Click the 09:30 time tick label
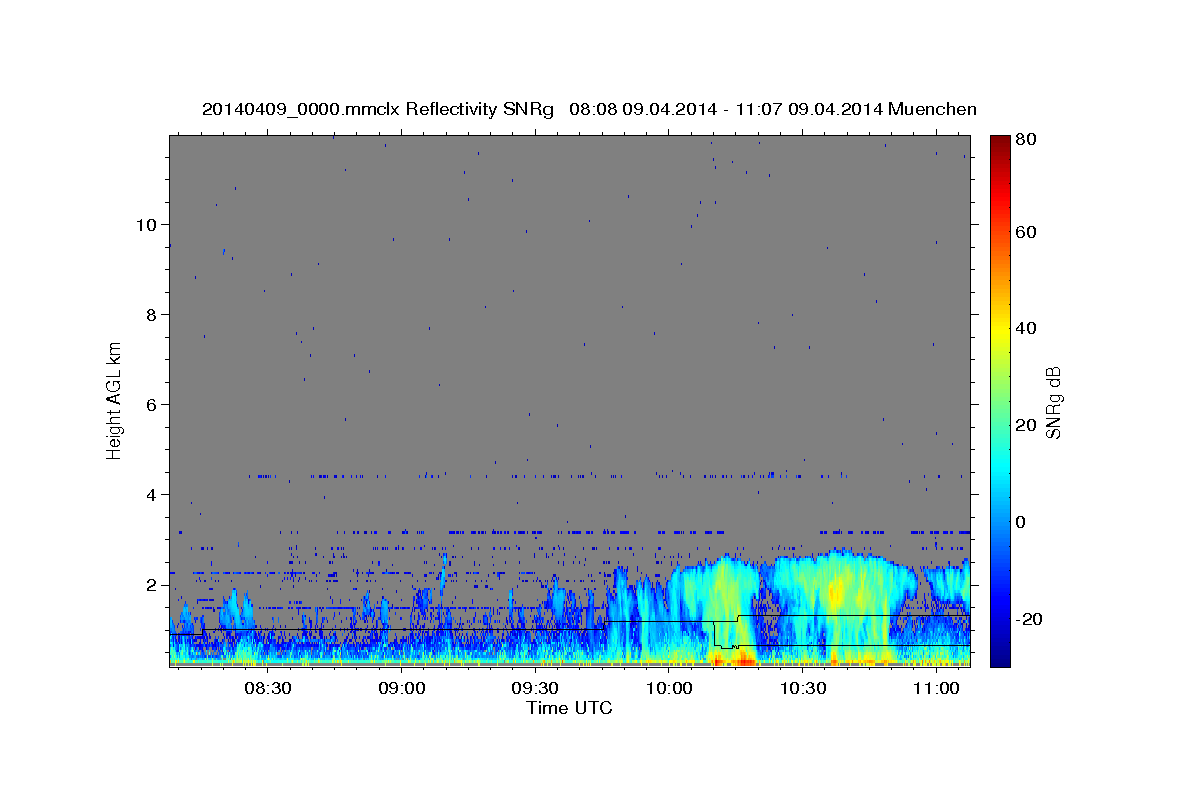This screenshot has width=1200, height=800. coord(535,689)
